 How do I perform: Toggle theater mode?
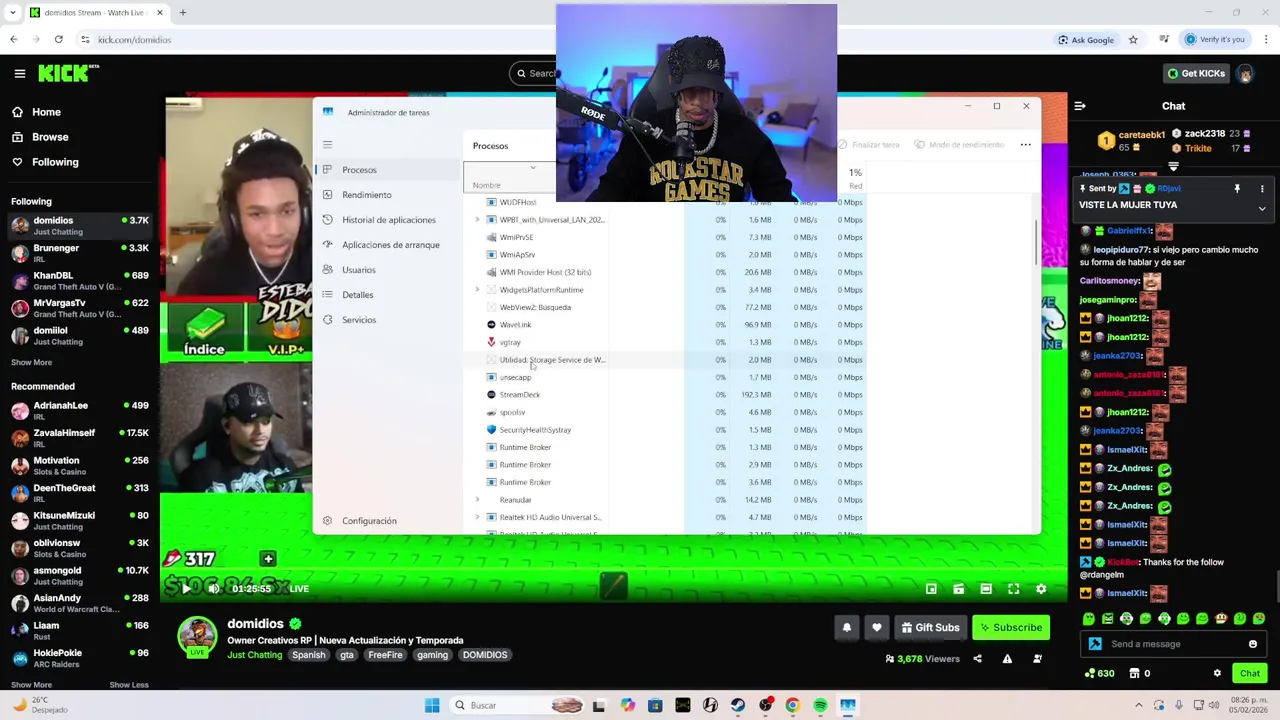pyautogui.click(x=986, y=589)
